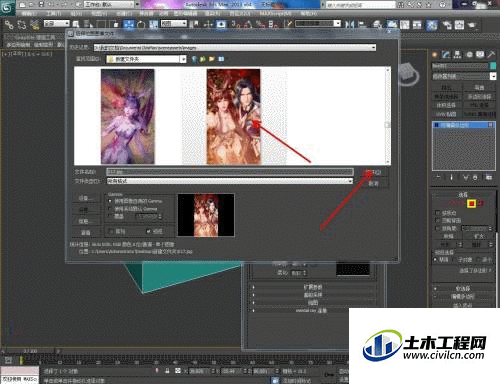
Task: Toggle Window/Crossing selection mode
Action: tap(115, 24)
